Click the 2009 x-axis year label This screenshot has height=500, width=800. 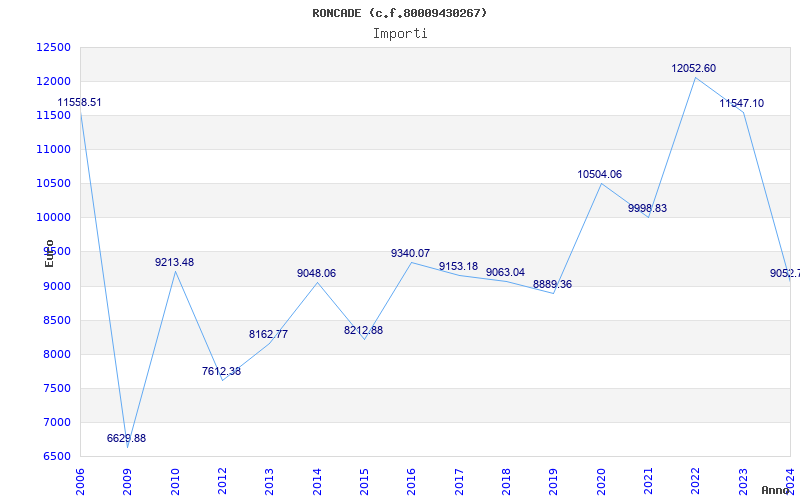point(127,482)
